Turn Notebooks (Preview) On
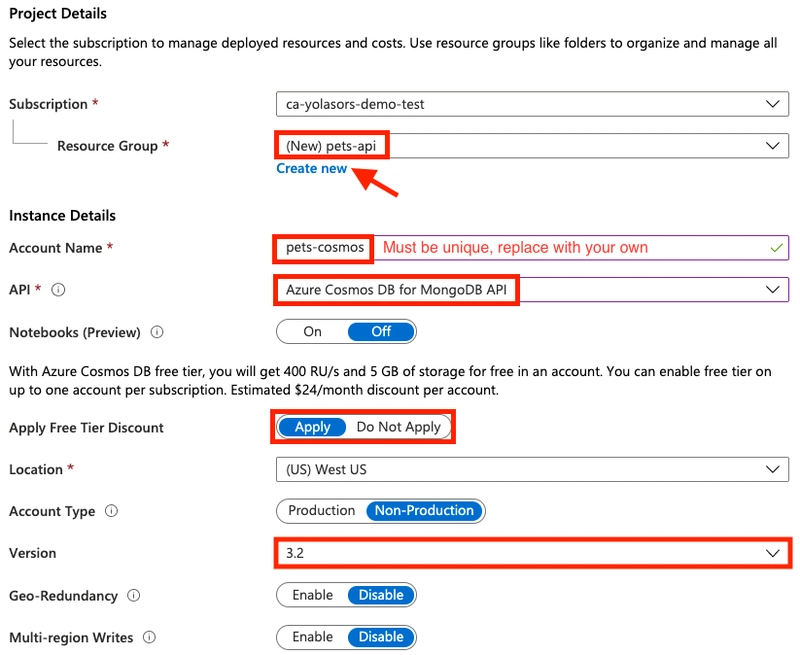 pyautogui.click(x=312, y=332)
